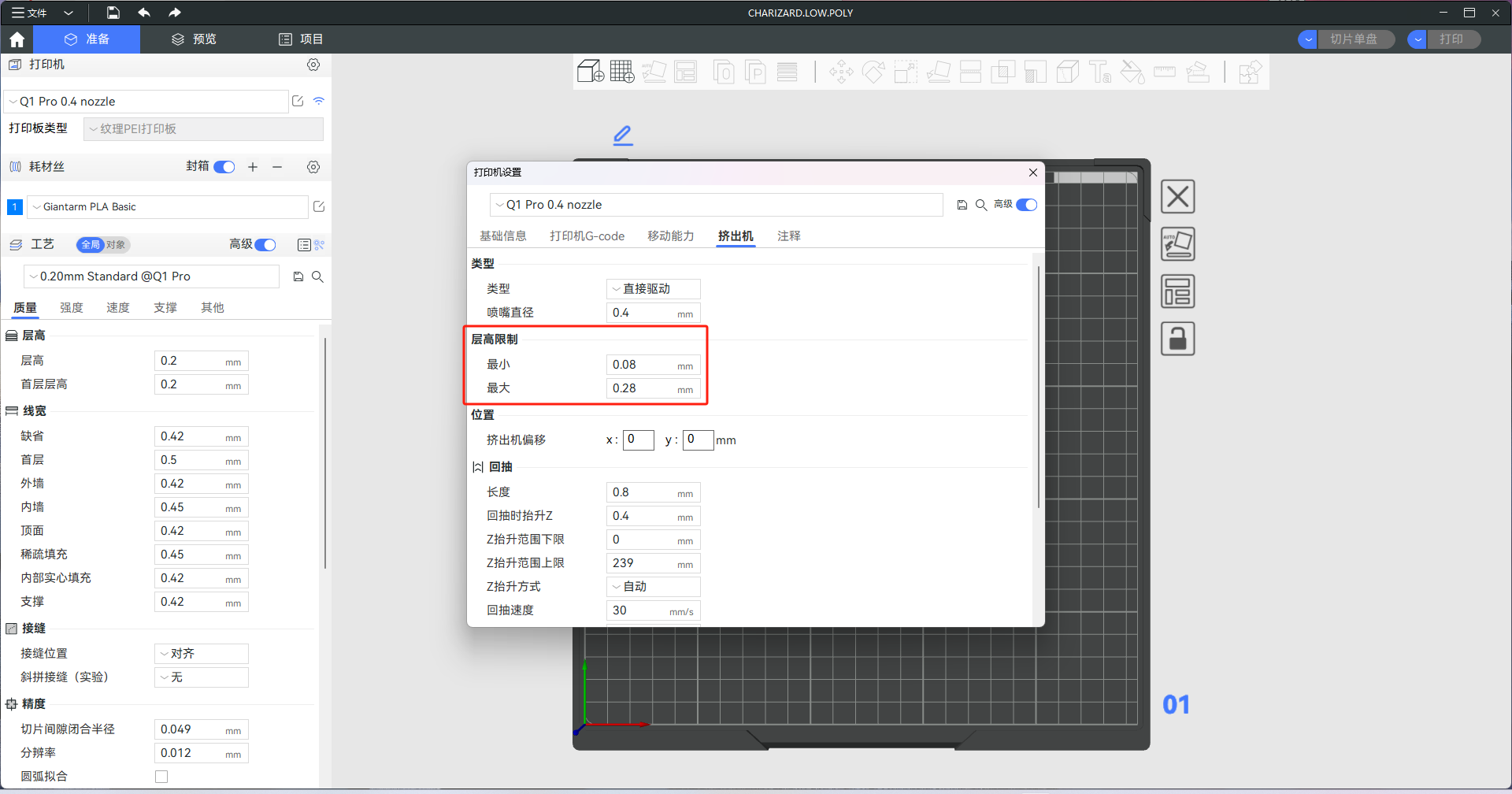Switch to the 移动能力 tab

pos(670,236)
